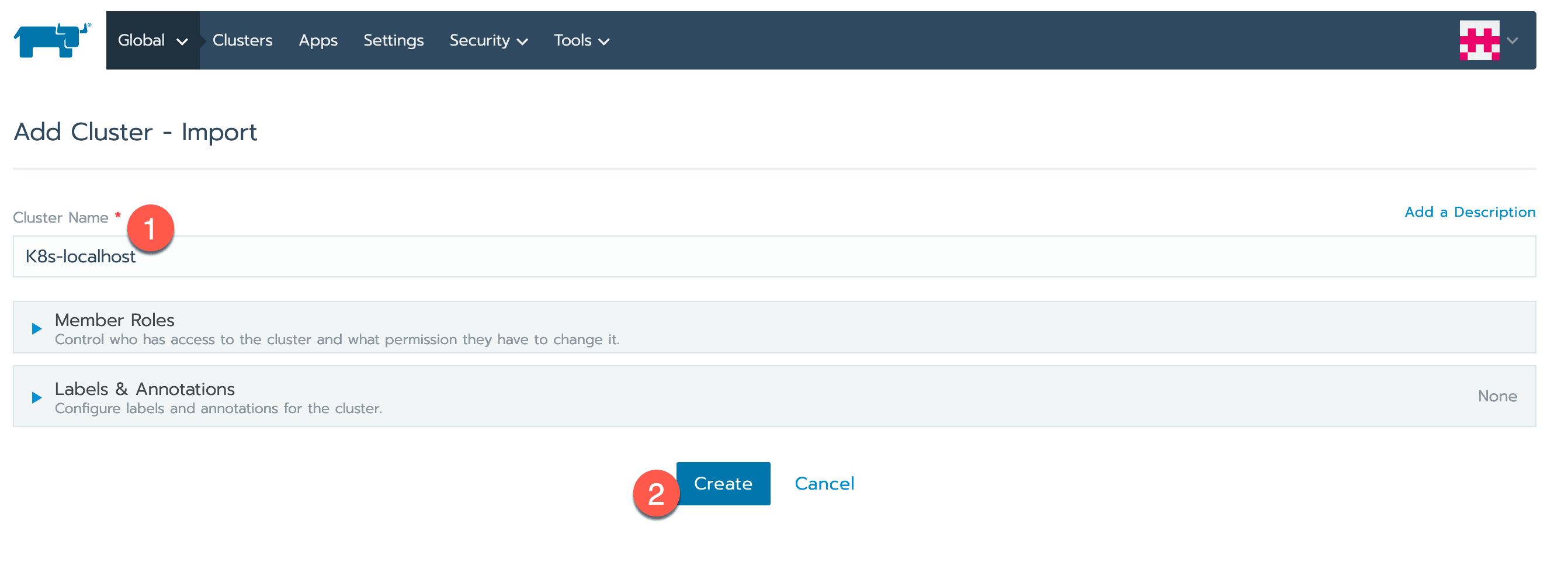1568x562 pixels.
Task: Click the Create button
Action: click(x=723, y=484)
